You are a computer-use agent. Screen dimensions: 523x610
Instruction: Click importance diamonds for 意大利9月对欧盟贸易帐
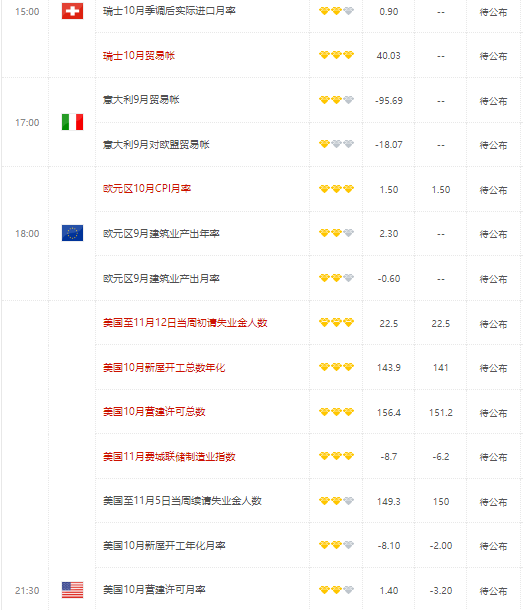[x=336, y=144]
